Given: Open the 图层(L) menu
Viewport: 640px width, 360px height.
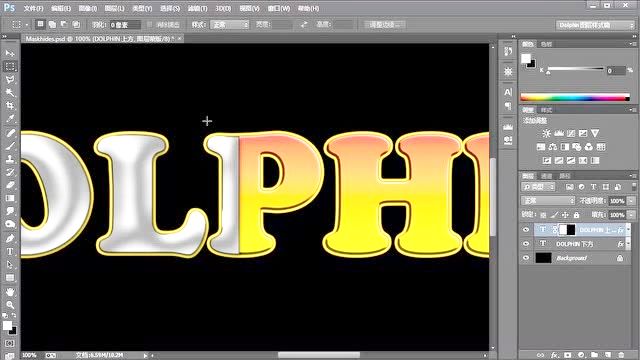Looking at the screenshot, I should click(x=114, y=8).
